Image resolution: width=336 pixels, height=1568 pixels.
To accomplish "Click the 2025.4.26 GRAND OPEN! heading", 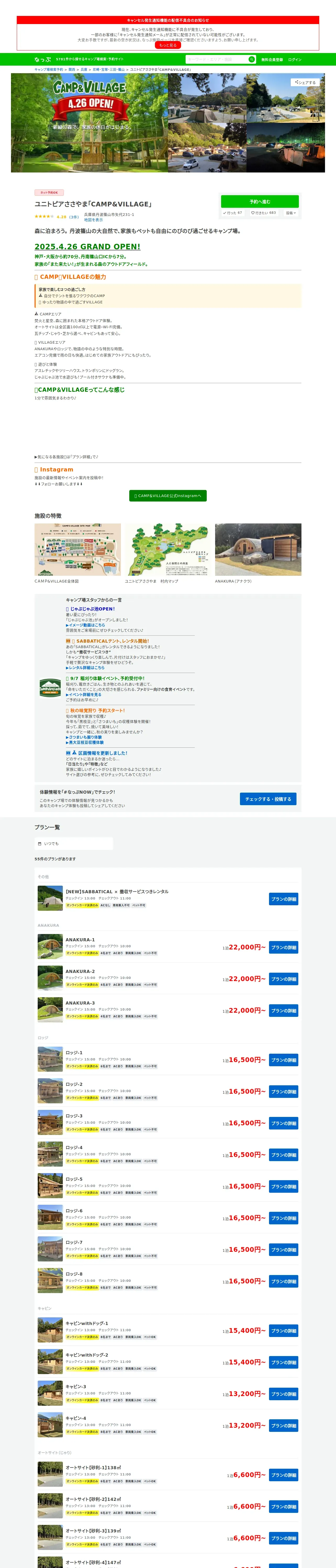I will 87,246.
